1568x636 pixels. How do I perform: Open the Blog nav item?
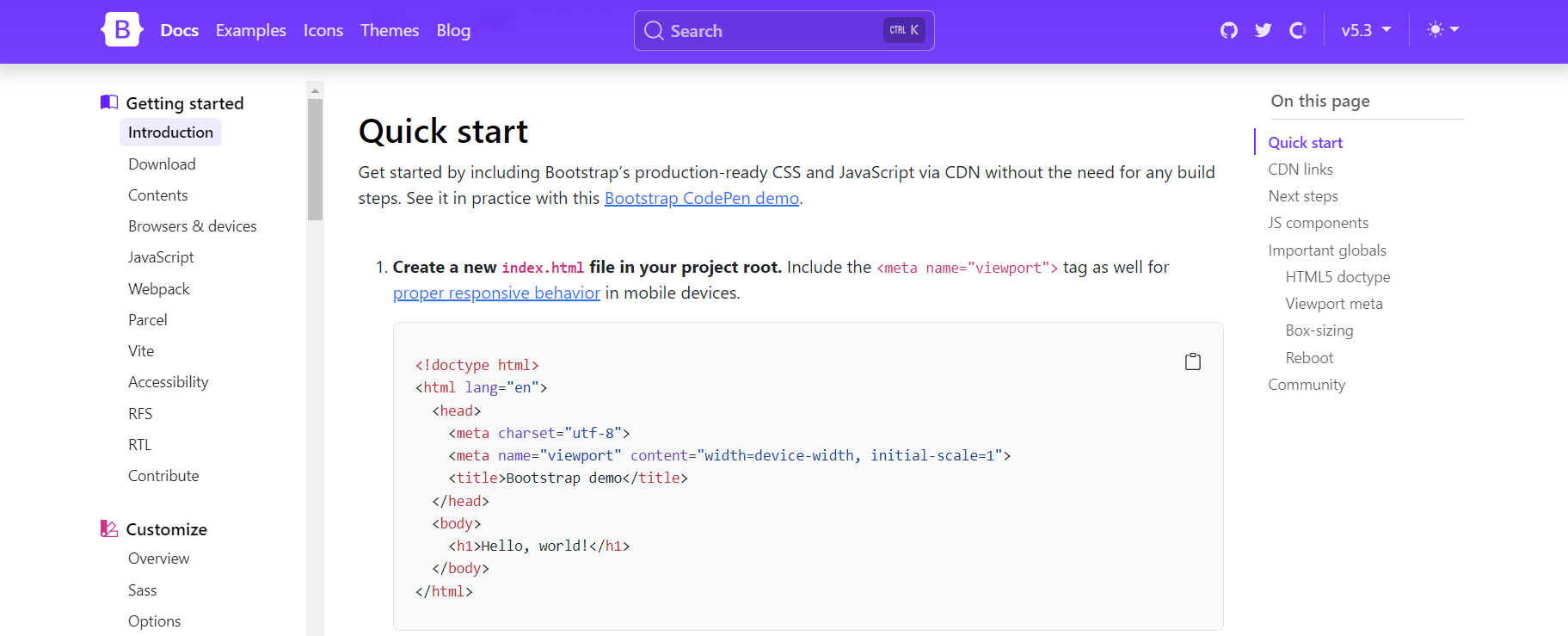pyautogui.click(x=453, y=30)
